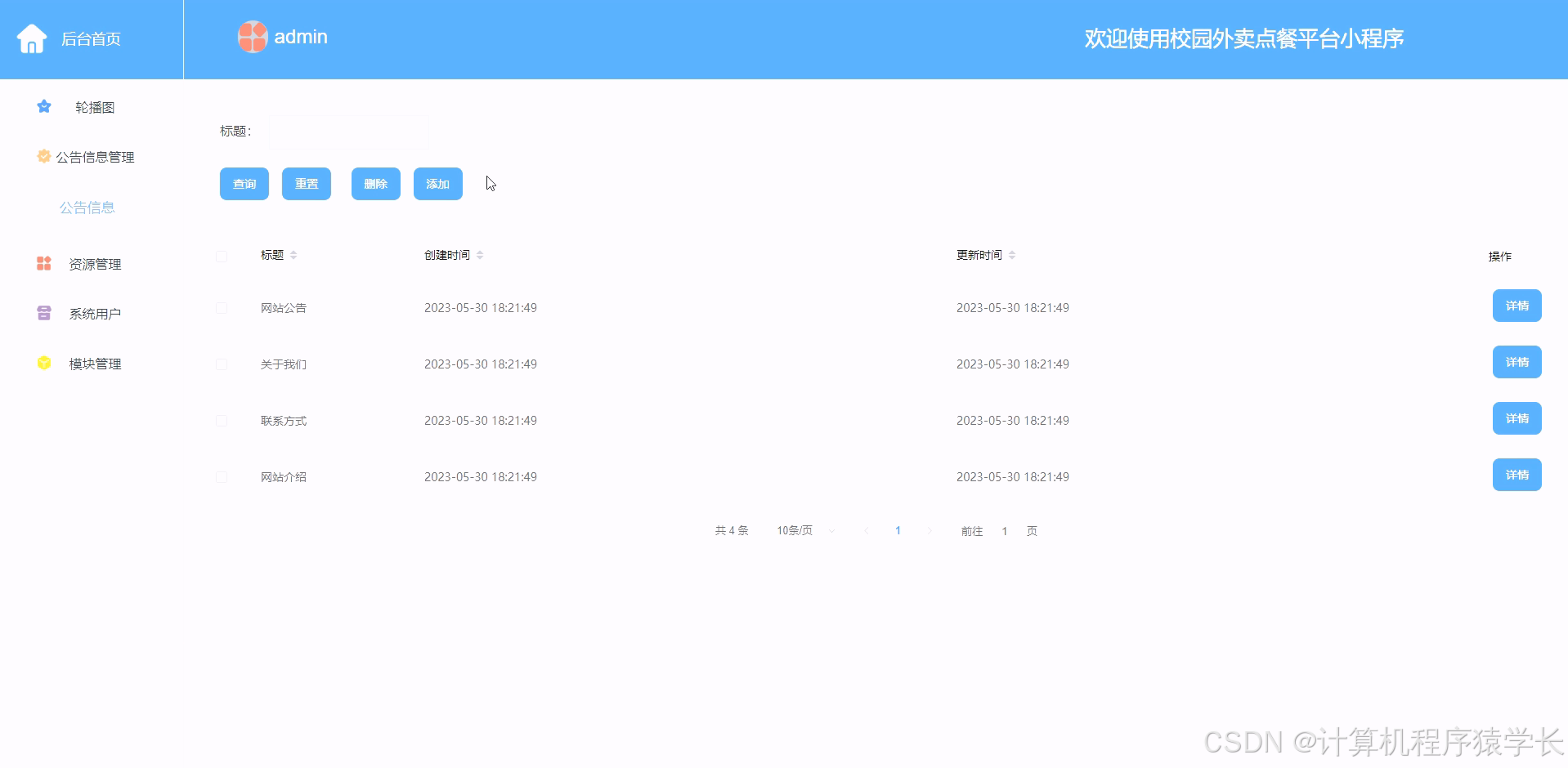Click the grid icon beside 资源管理
The height and width of the screenshot is (768, 1568).
coord(44,263)
